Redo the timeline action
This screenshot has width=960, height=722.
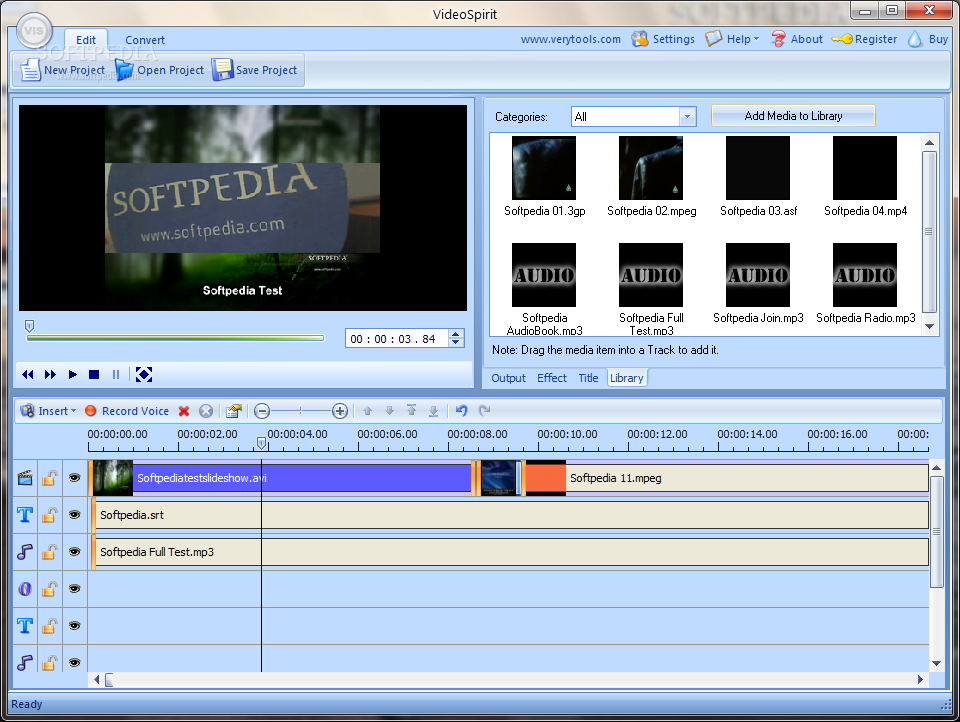click(x=484, y=411)
